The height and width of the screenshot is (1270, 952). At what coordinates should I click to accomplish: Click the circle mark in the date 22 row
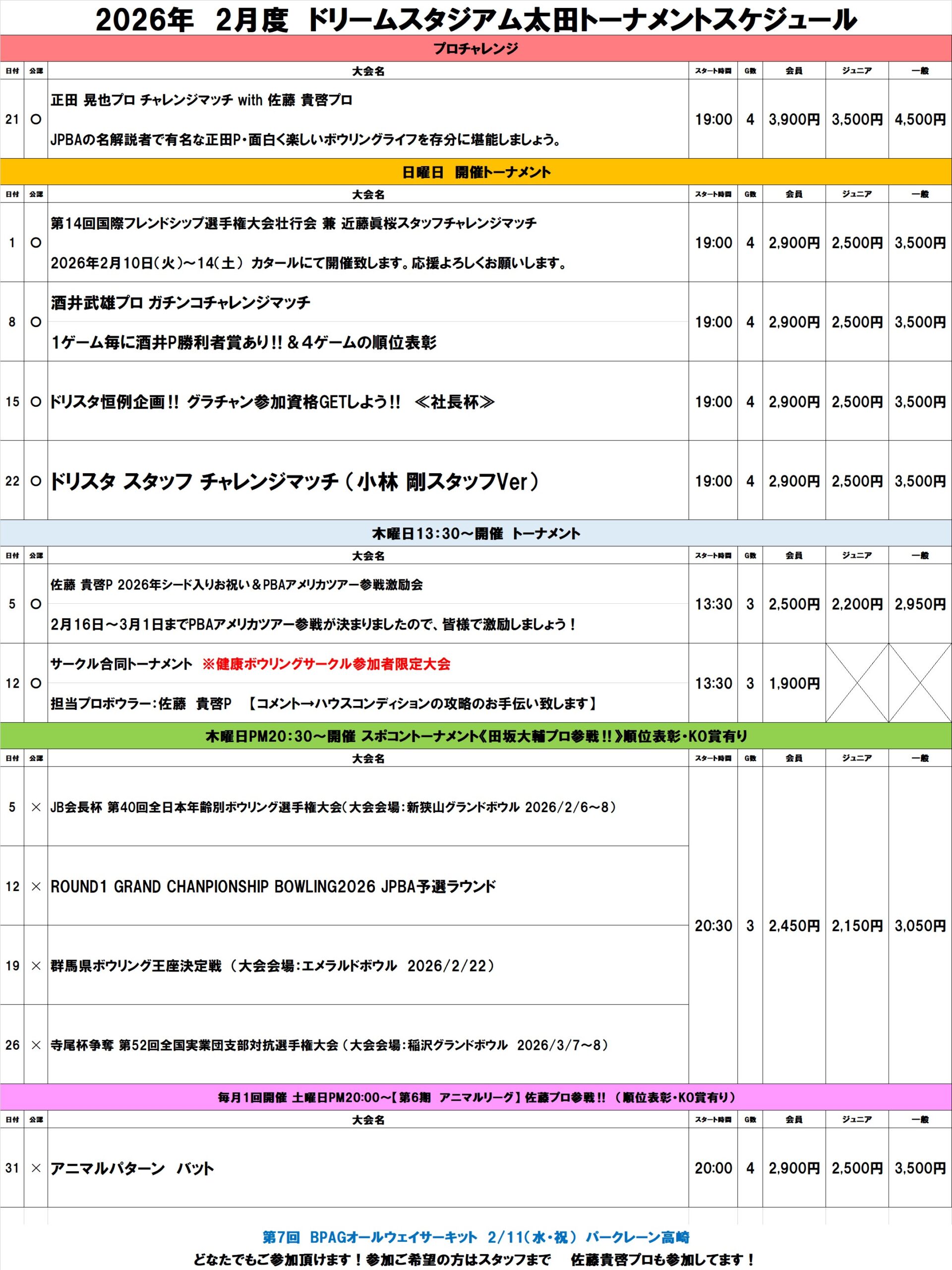pos(36,481)
